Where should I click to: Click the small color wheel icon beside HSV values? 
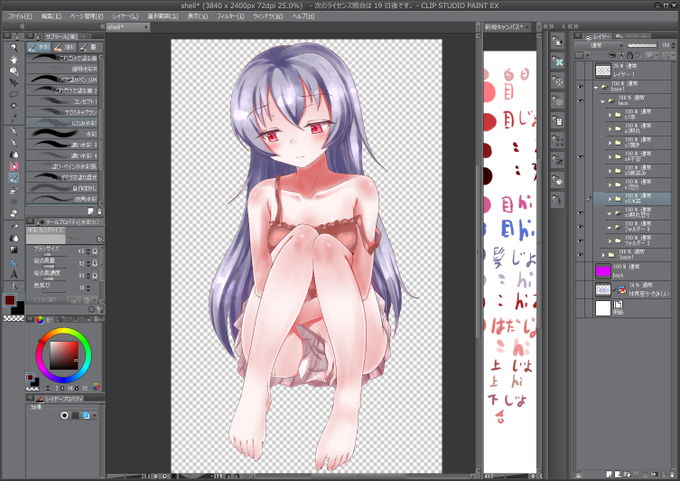point(96,386)
